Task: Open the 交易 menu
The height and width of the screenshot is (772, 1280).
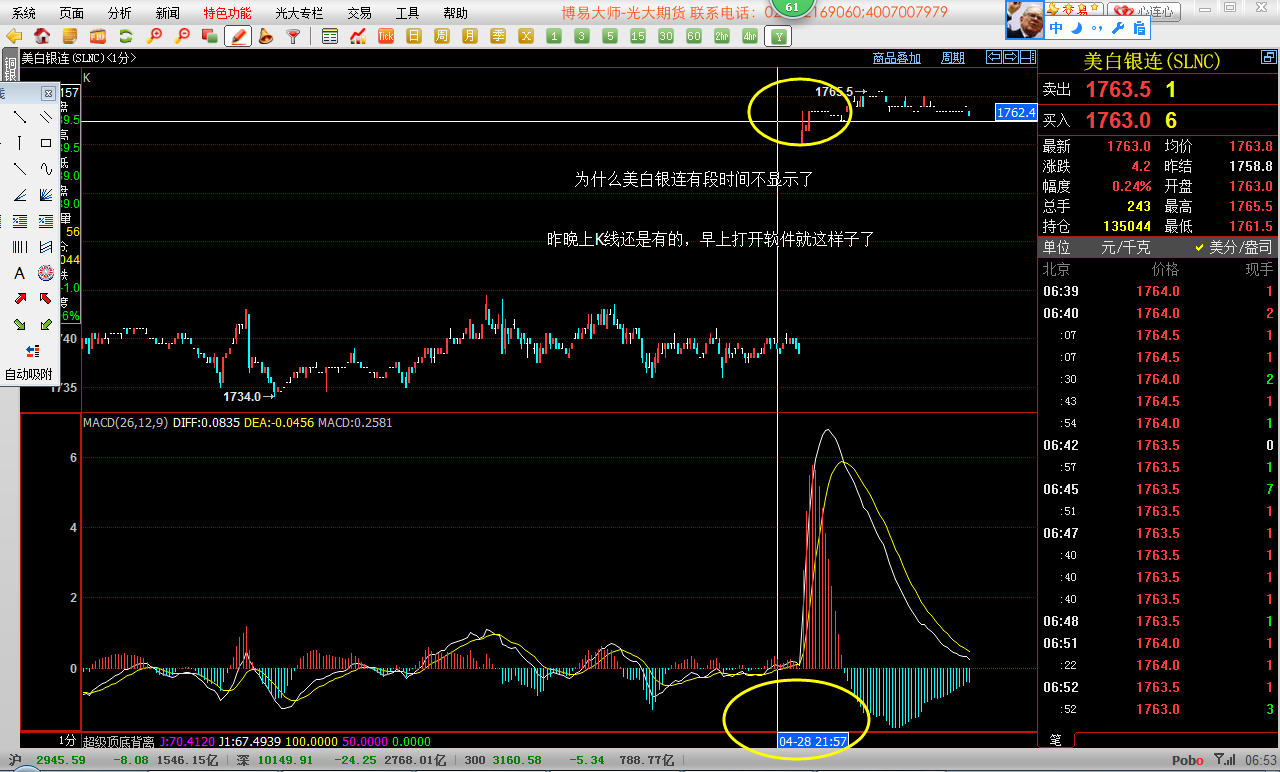Action: click(x=359, y=13)
